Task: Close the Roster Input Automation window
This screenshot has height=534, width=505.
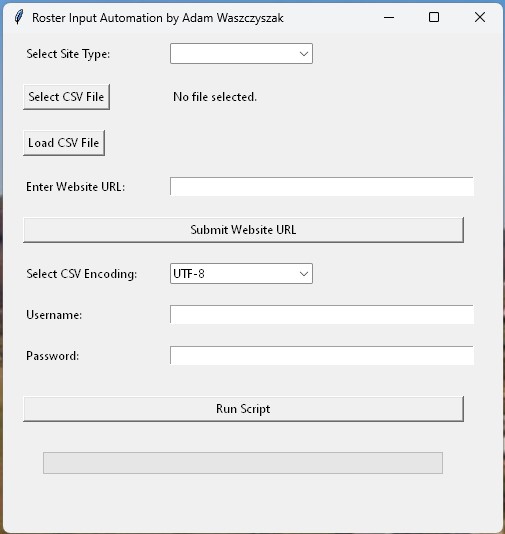Action: (x=480, y=17)
